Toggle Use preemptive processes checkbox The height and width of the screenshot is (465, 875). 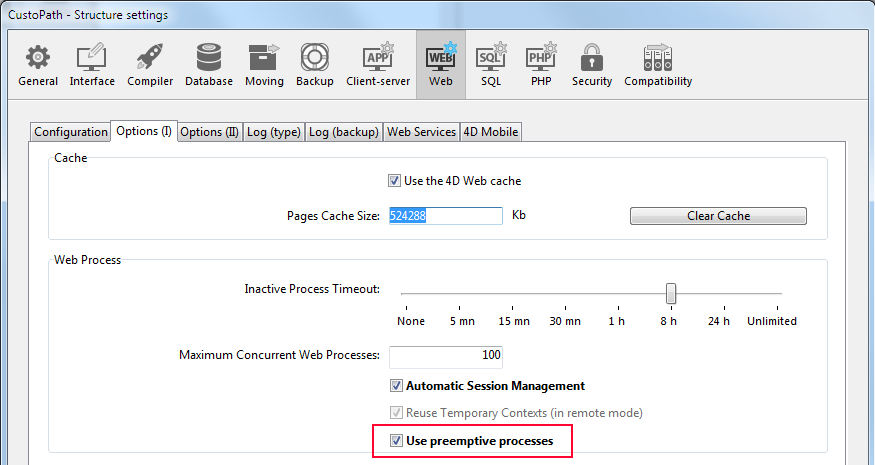click(396, 441)
